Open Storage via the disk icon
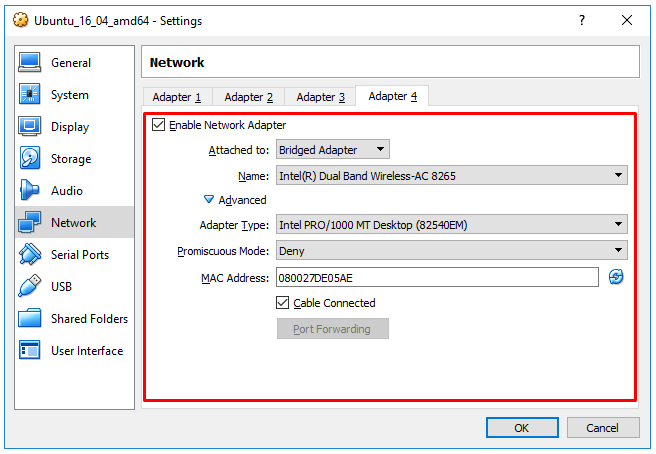Screen dimensions: 656x454 29,158
